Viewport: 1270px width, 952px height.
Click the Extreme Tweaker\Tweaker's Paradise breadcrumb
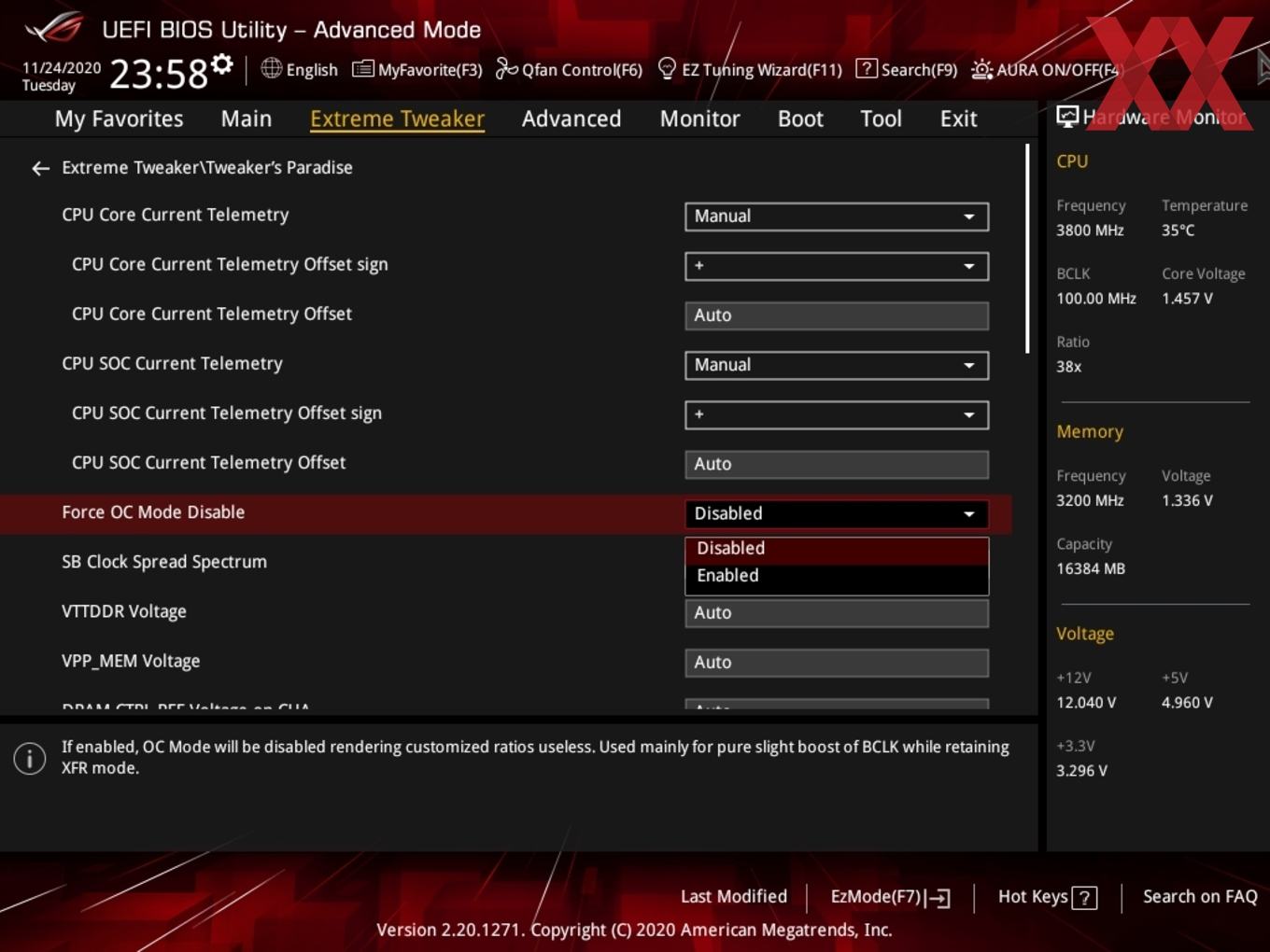(207, 168)
